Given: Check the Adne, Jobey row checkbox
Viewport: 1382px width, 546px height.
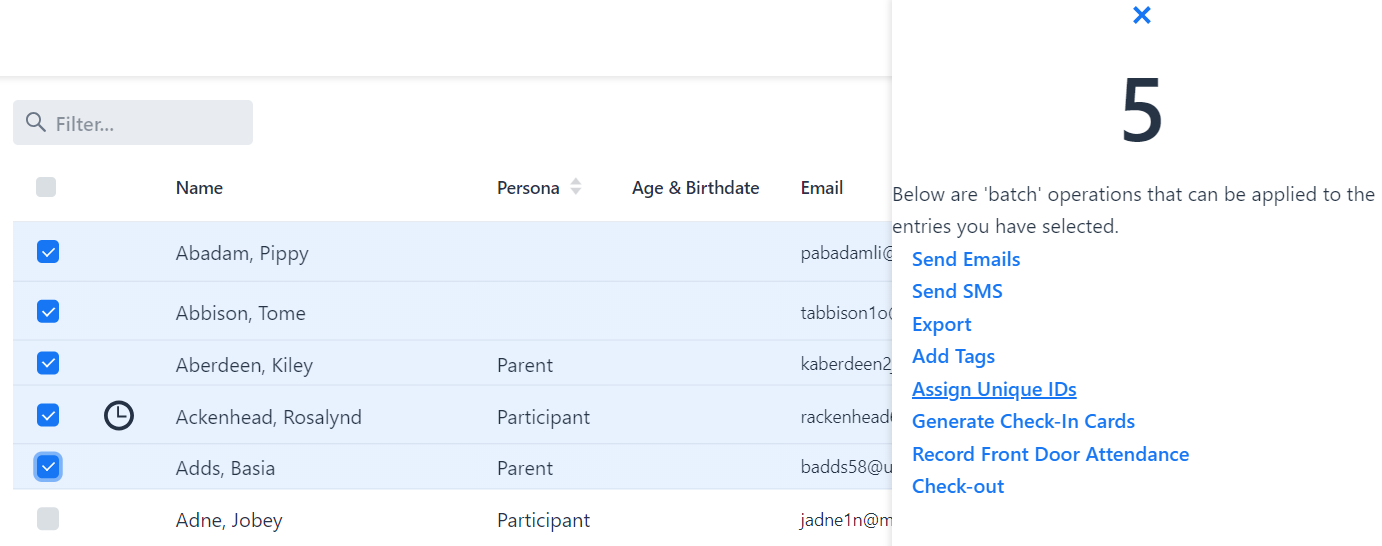Looking at the screenshot, I should [48, 519].
